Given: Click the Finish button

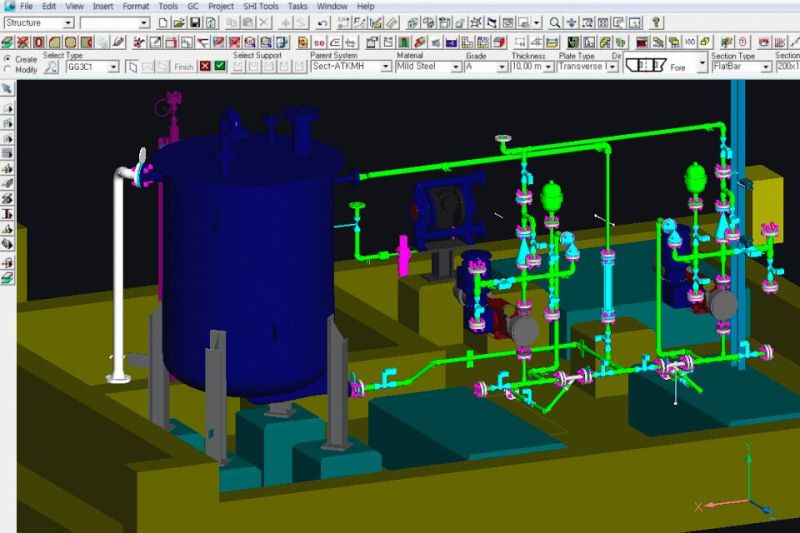Looking at the screenshot, I should (183, 67).
